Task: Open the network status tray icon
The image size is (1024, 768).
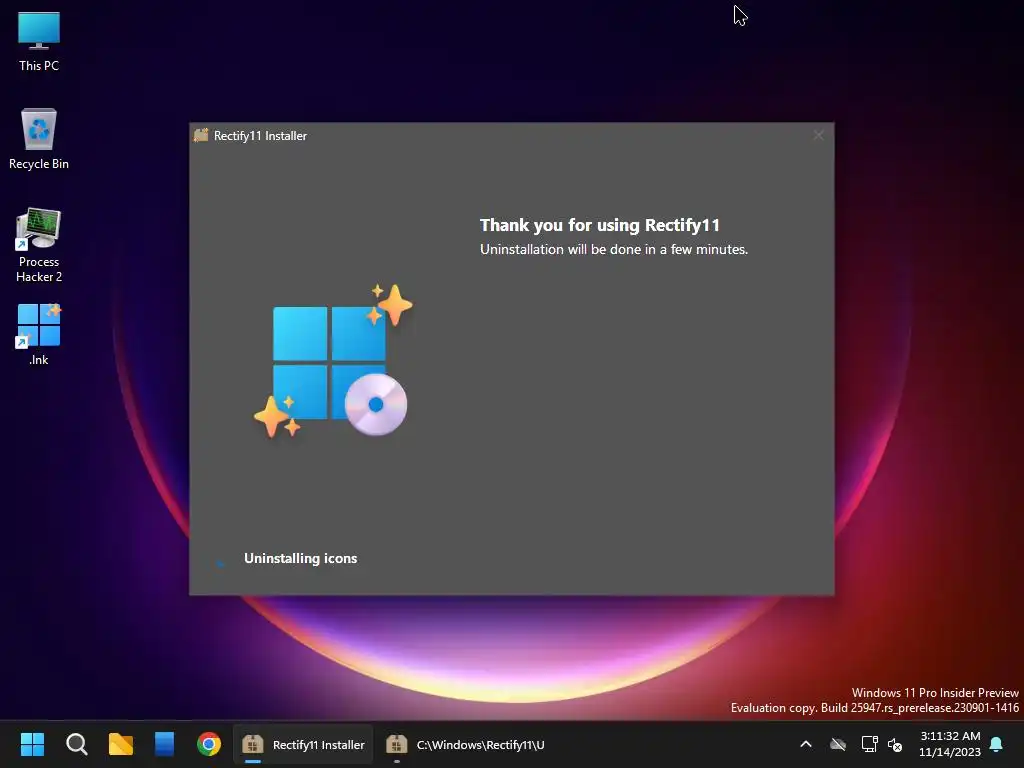Action: [869, 744]
